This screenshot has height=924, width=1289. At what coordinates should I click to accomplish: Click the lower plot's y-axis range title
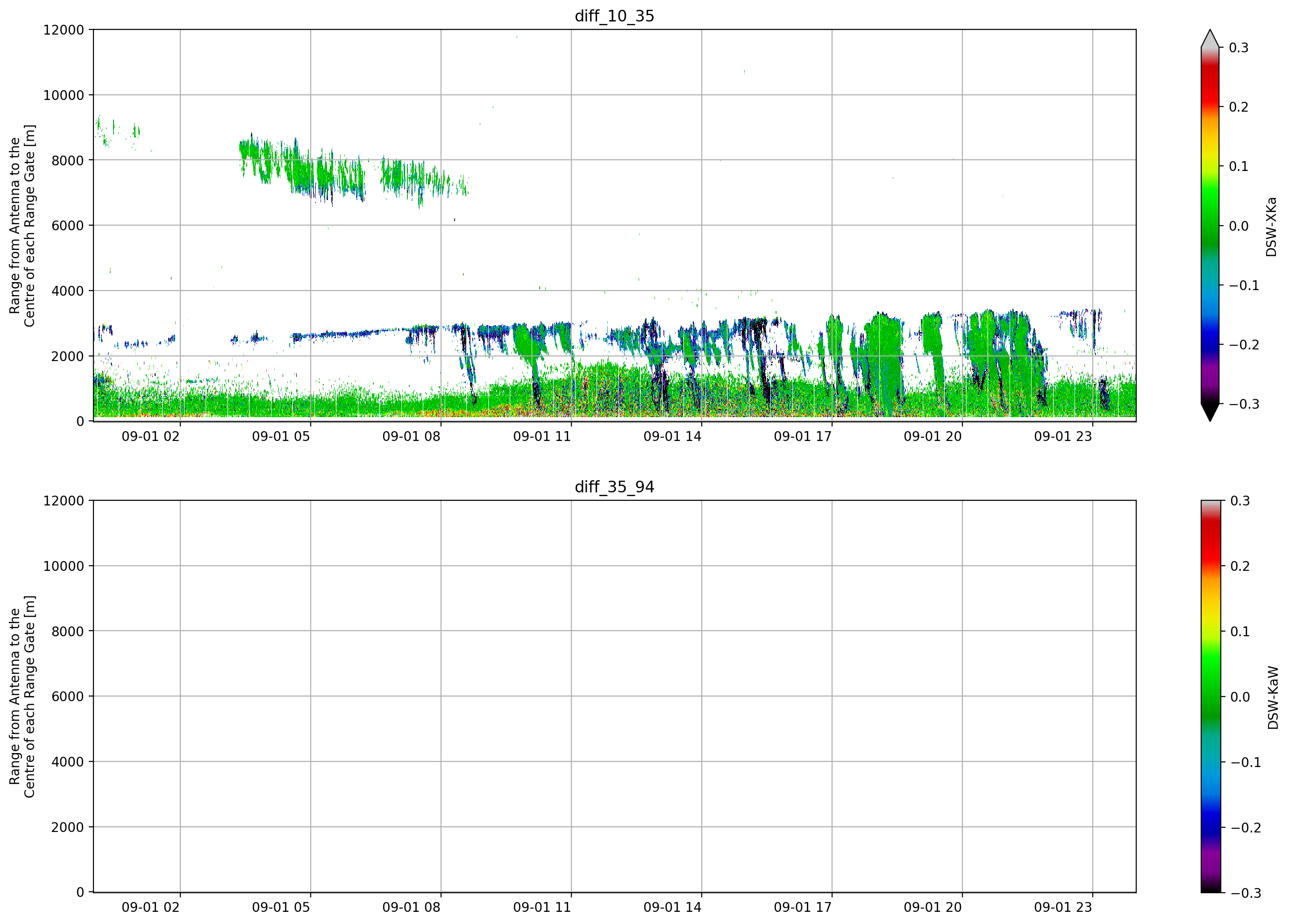pyautogui.click(x=22, y=697)
